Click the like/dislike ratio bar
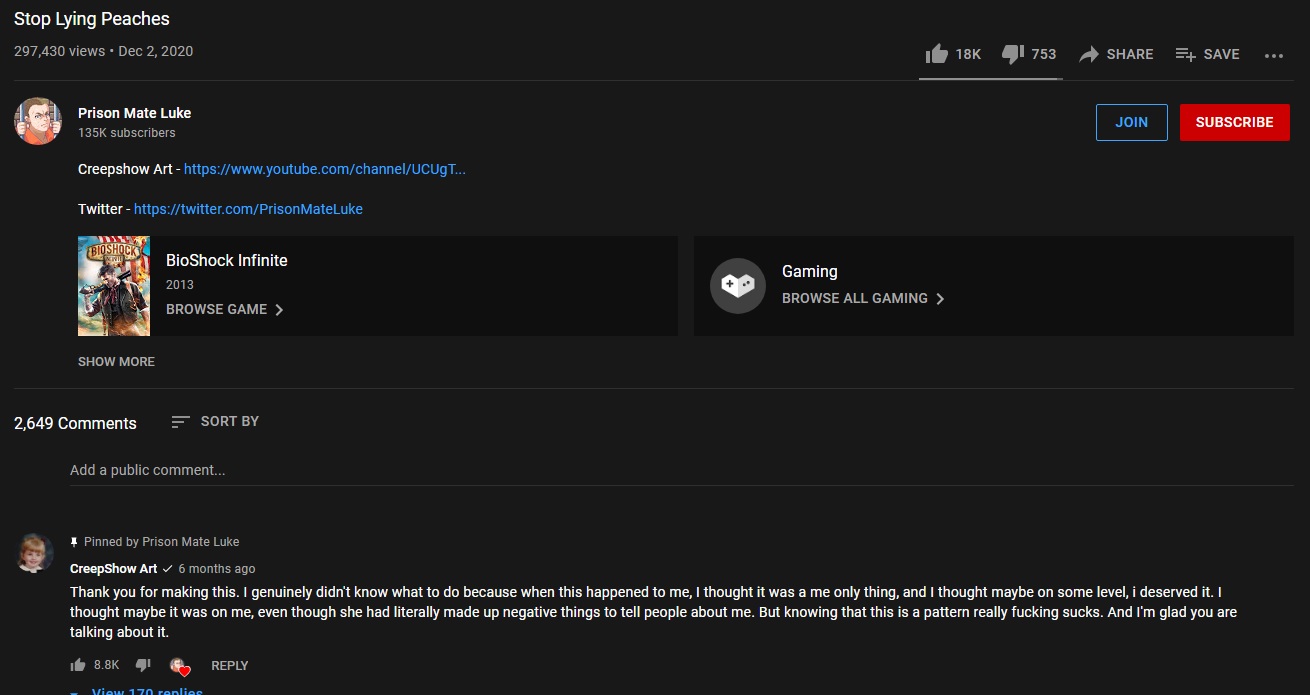Screen dimensions: 1310x695 (990, 78)
